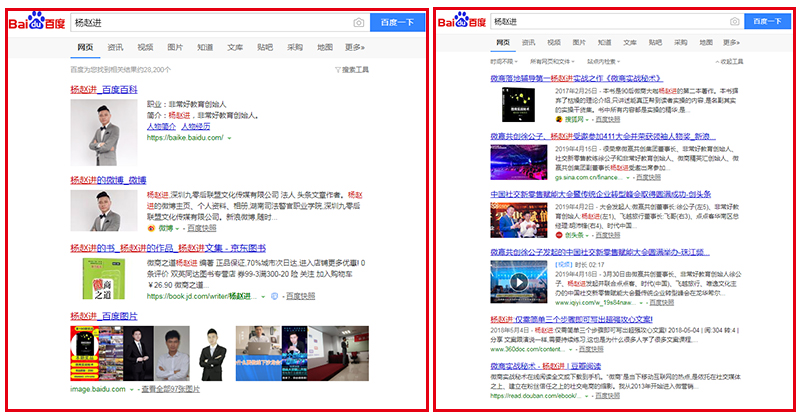Screen dimensions: 800x420
Task: Open the 时间不限 time filter dropdown
Action: pyautogui.click(x=503, y=61)
